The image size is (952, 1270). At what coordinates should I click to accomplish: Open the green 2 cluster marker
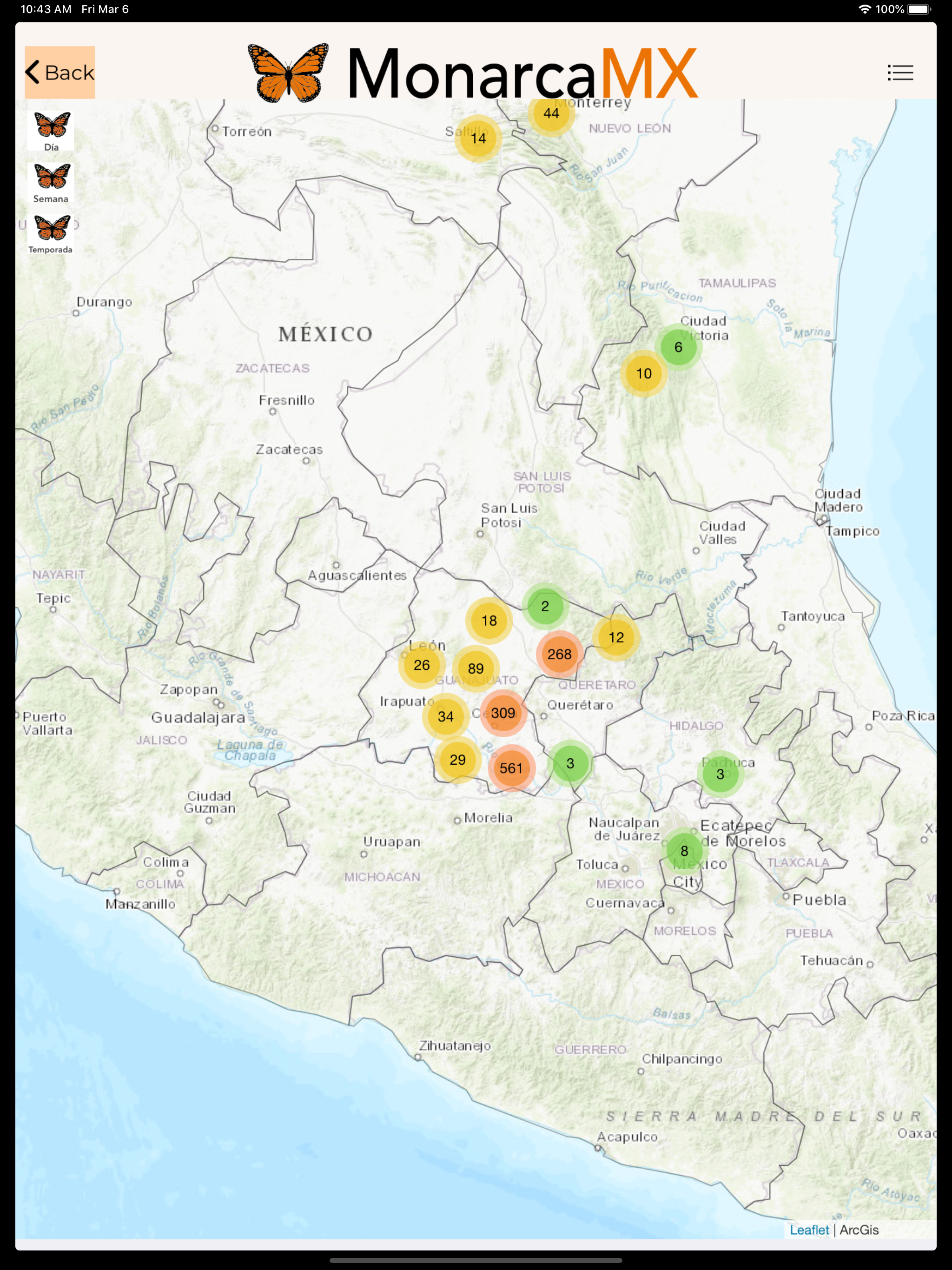coord(545,606)
